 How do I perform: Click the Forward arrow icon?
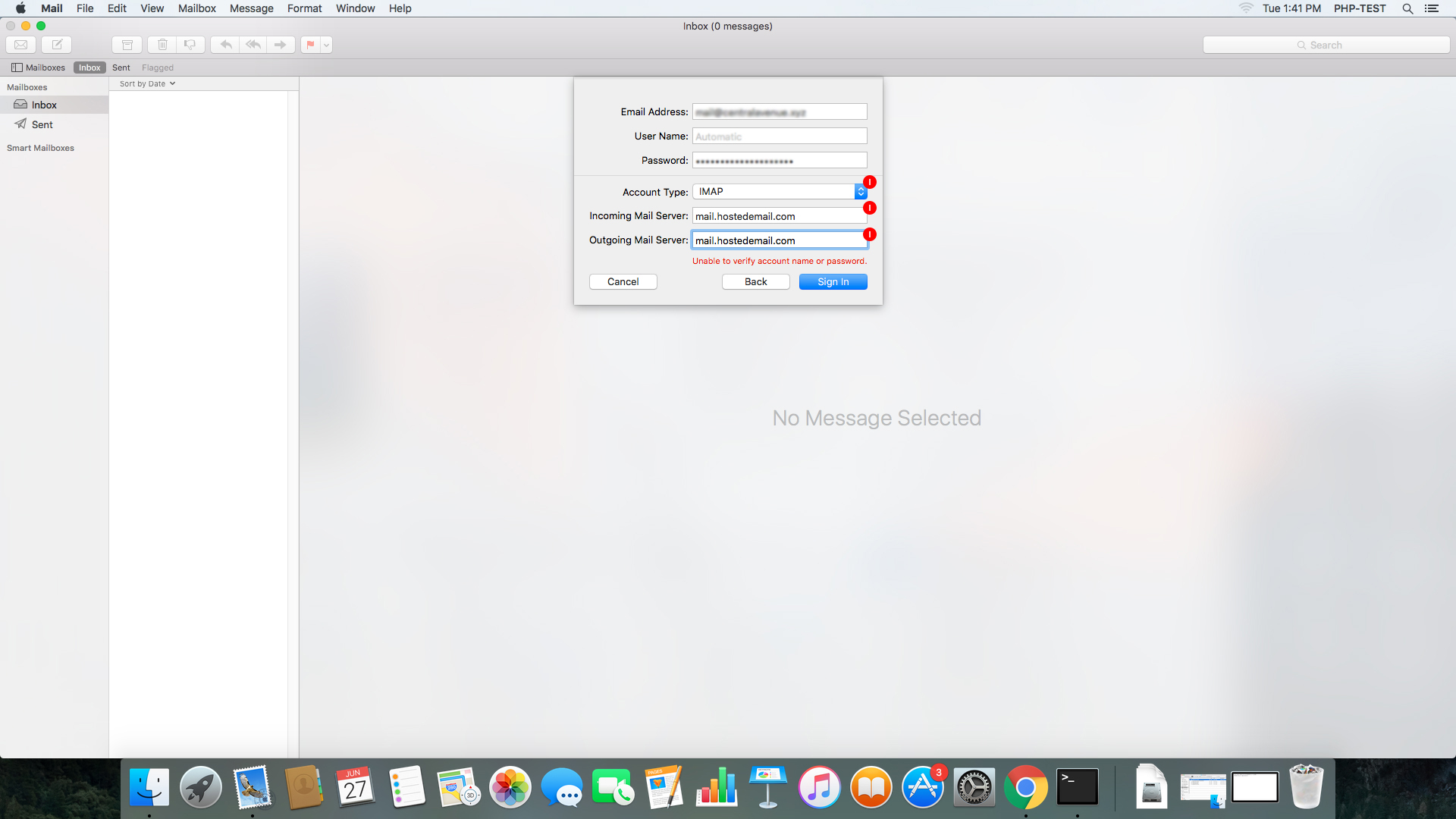(x=281, y=45)
